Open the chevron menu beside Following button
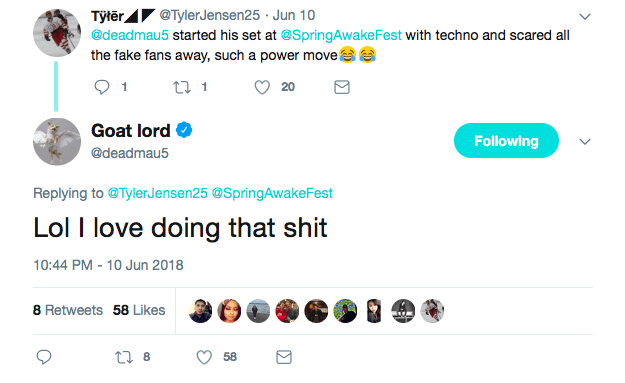The width and height of the screenshot is (625, 383). tap(585, 141)
